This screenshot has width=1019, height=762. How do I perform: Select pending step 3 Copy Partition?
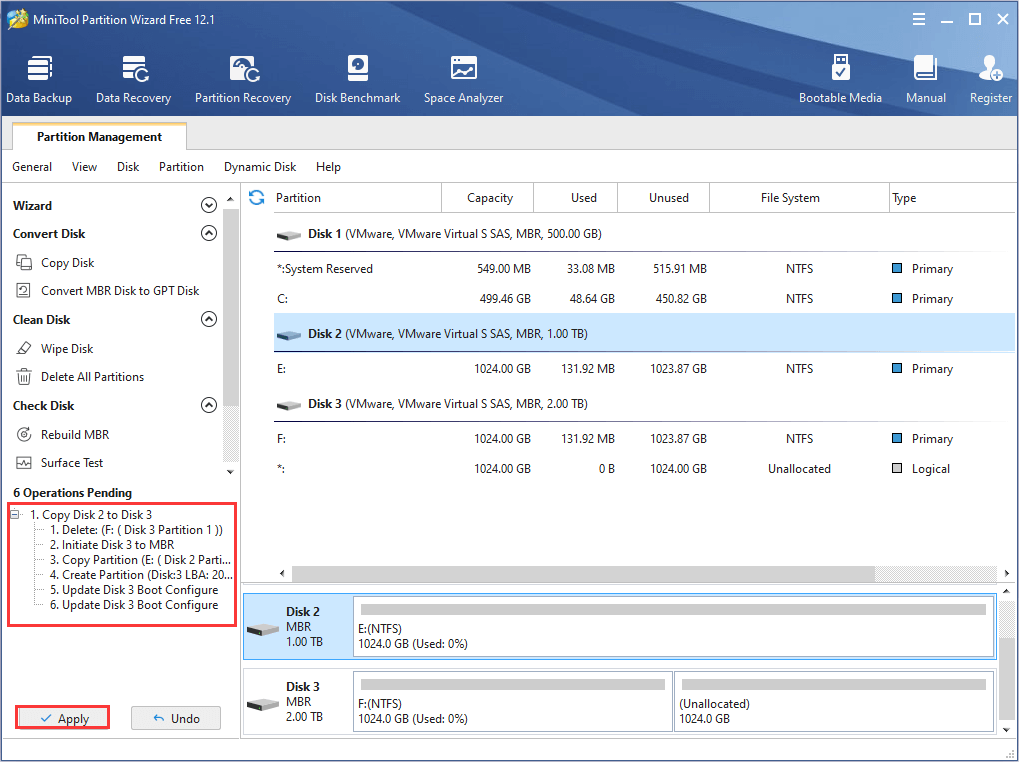(x=140, y=560)
